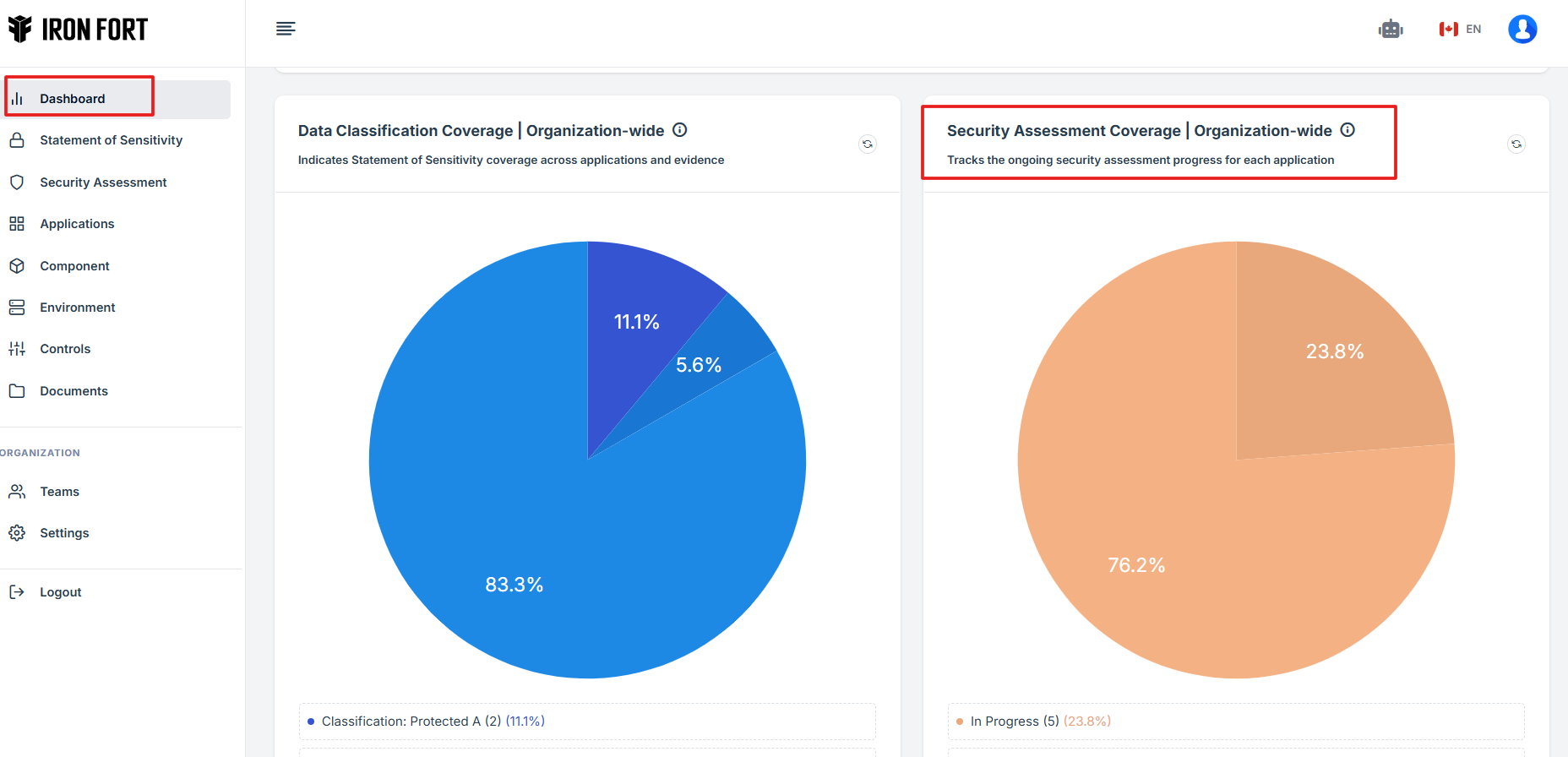Open the Applications page
Screen dimensions: 1568x757
click(x=77, y=224)
